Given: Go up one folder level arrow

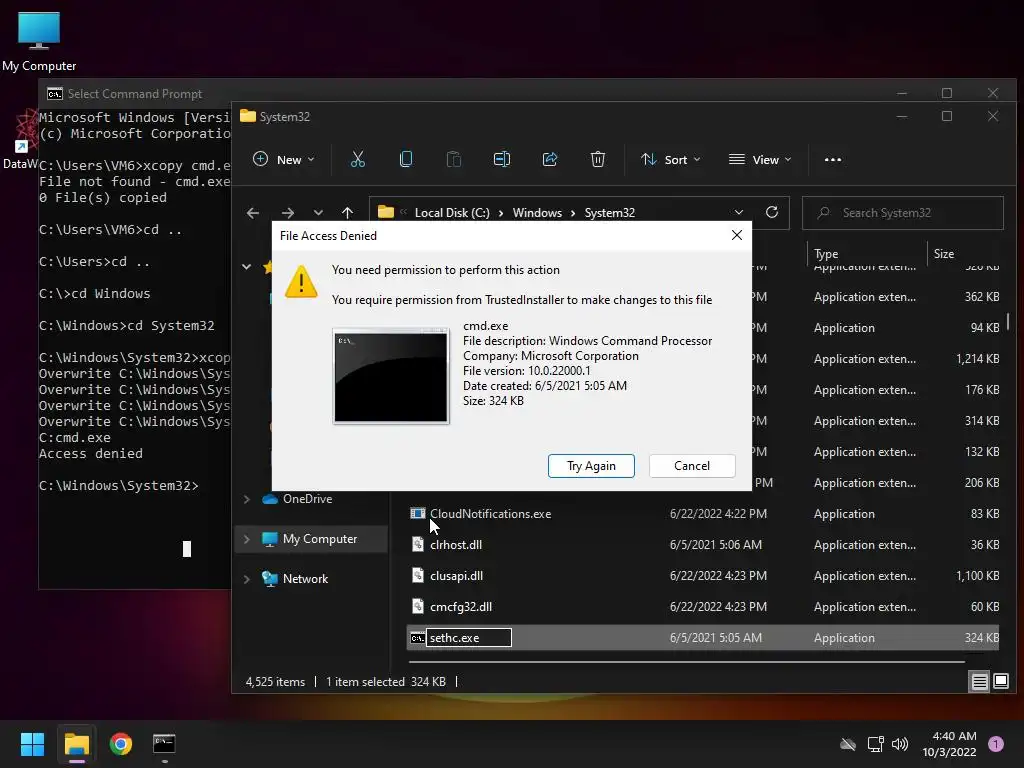Looking at the screenshot, I should click(347, 213).
